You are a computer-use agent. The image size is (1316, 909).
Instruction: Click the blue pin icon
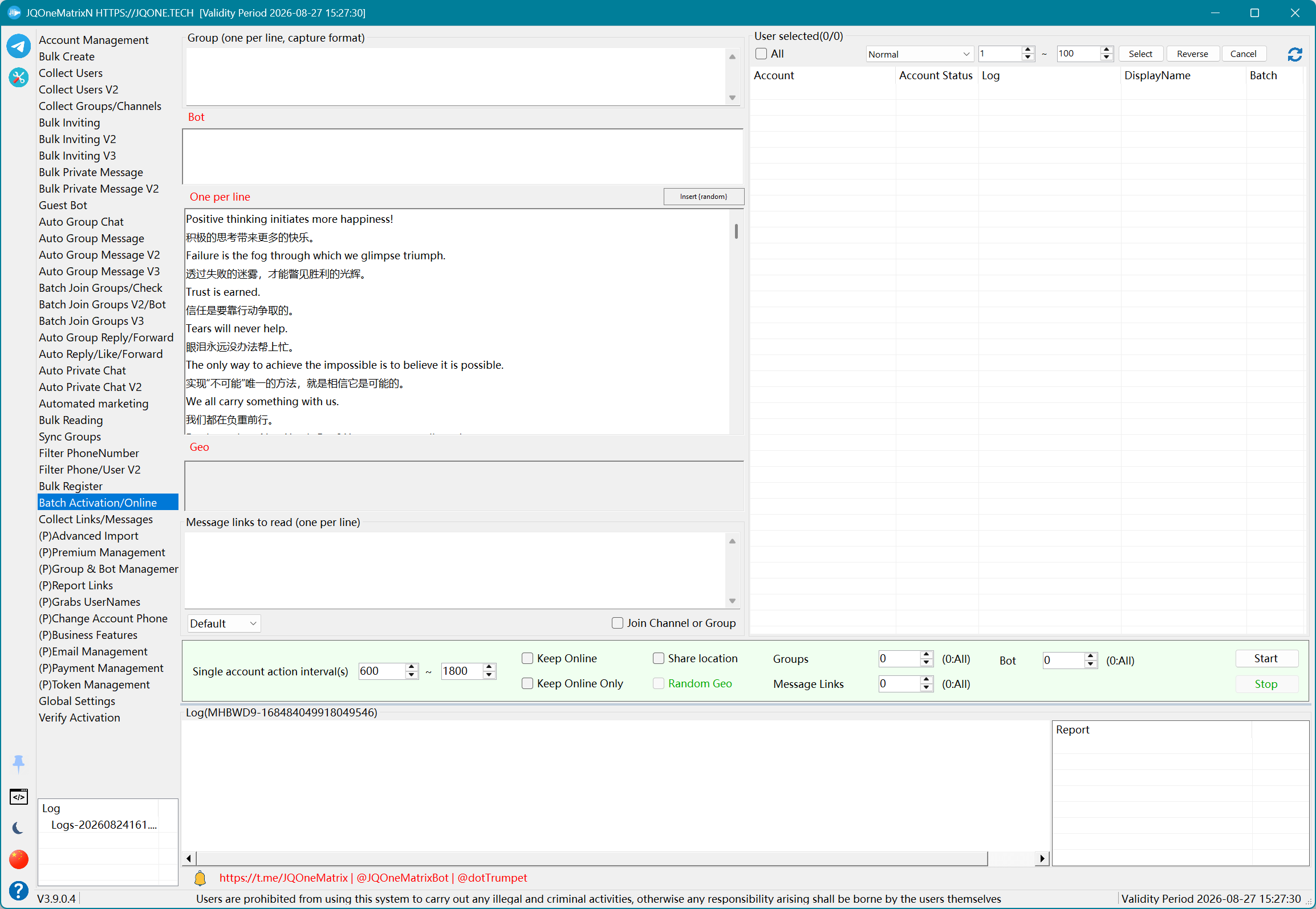[x=18, y=763]
